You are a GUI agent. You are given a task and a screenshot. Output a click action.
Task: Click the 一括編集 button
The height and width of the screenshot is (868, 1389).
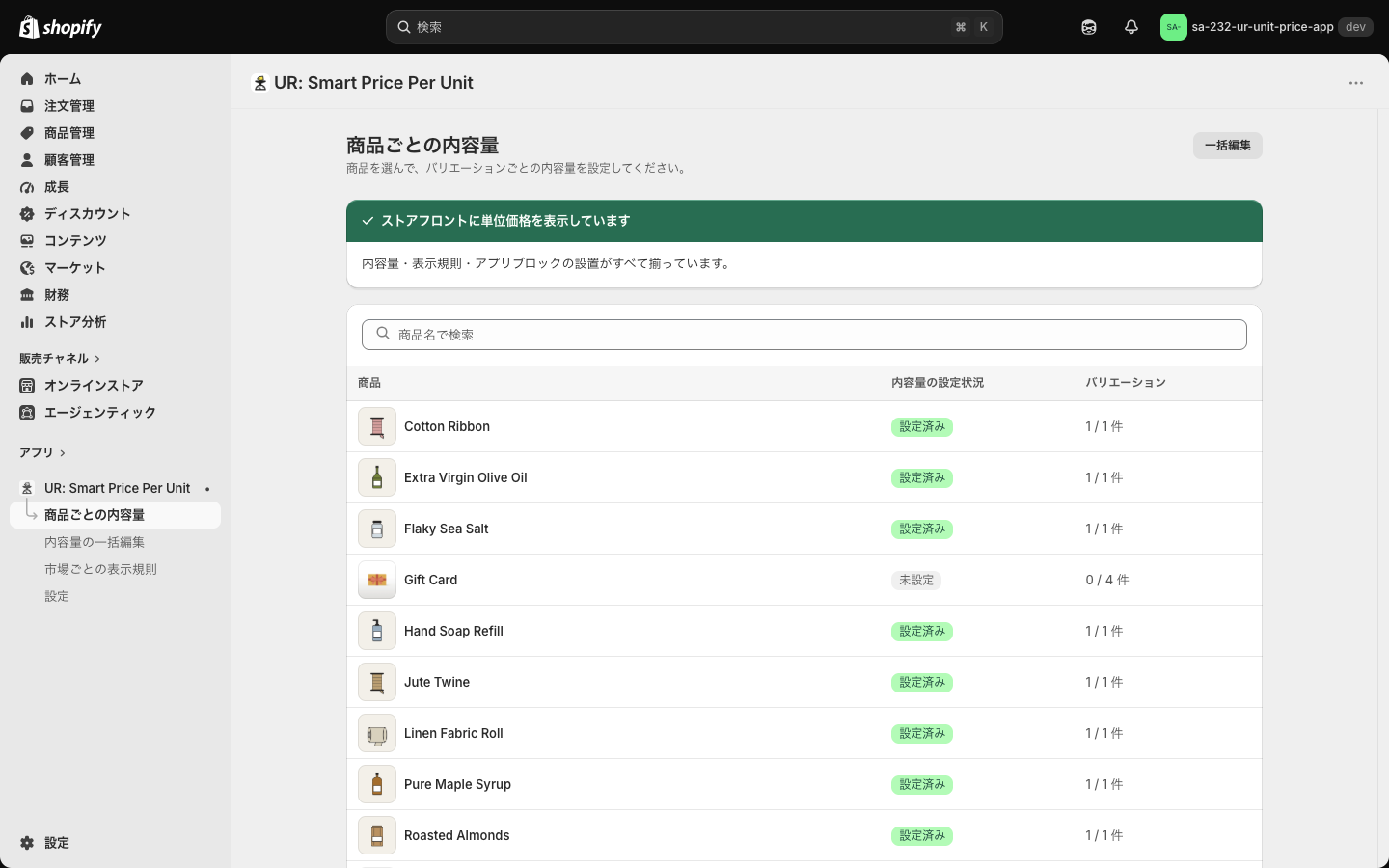pyautogui.click(x=1228, y=146)
